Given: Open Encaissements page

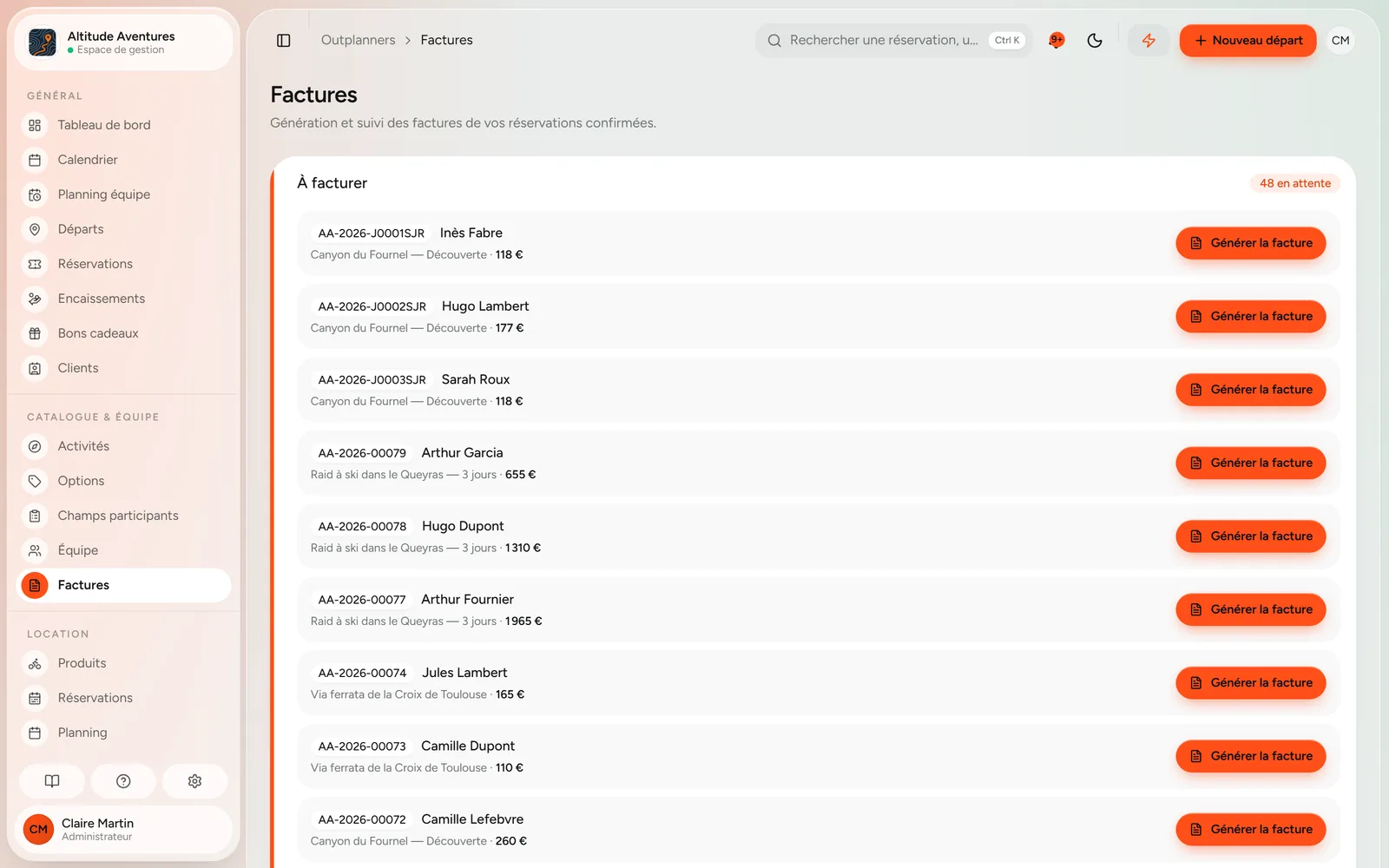Looking at the screenshot, I should pyautogui.click(x=124, y=299).
